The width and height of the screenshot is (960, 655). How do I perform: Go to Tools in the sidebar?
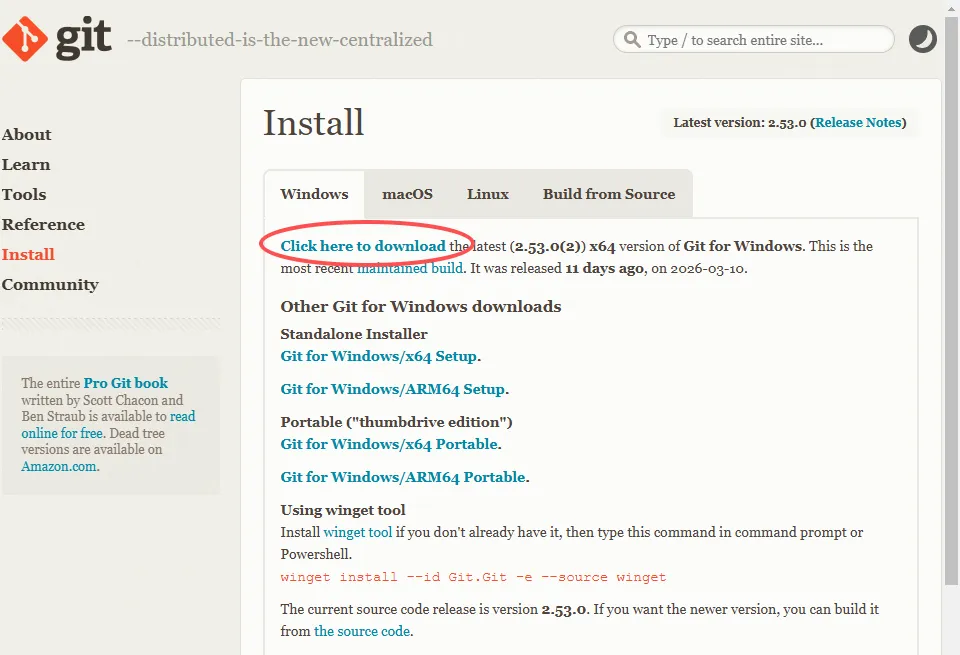coord(24,195)
